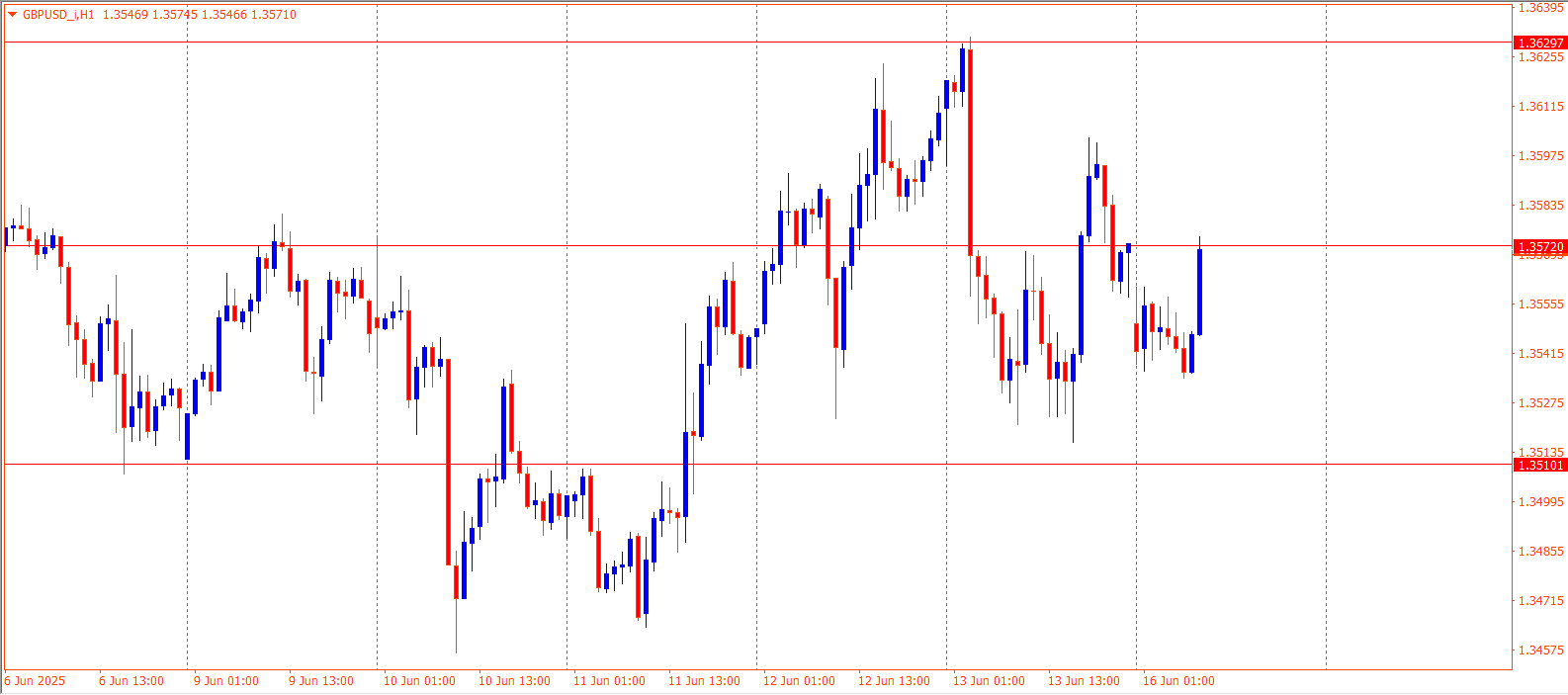Click the 1.34715 value on the price scale
The image size is (1568, 695).
1540,601
